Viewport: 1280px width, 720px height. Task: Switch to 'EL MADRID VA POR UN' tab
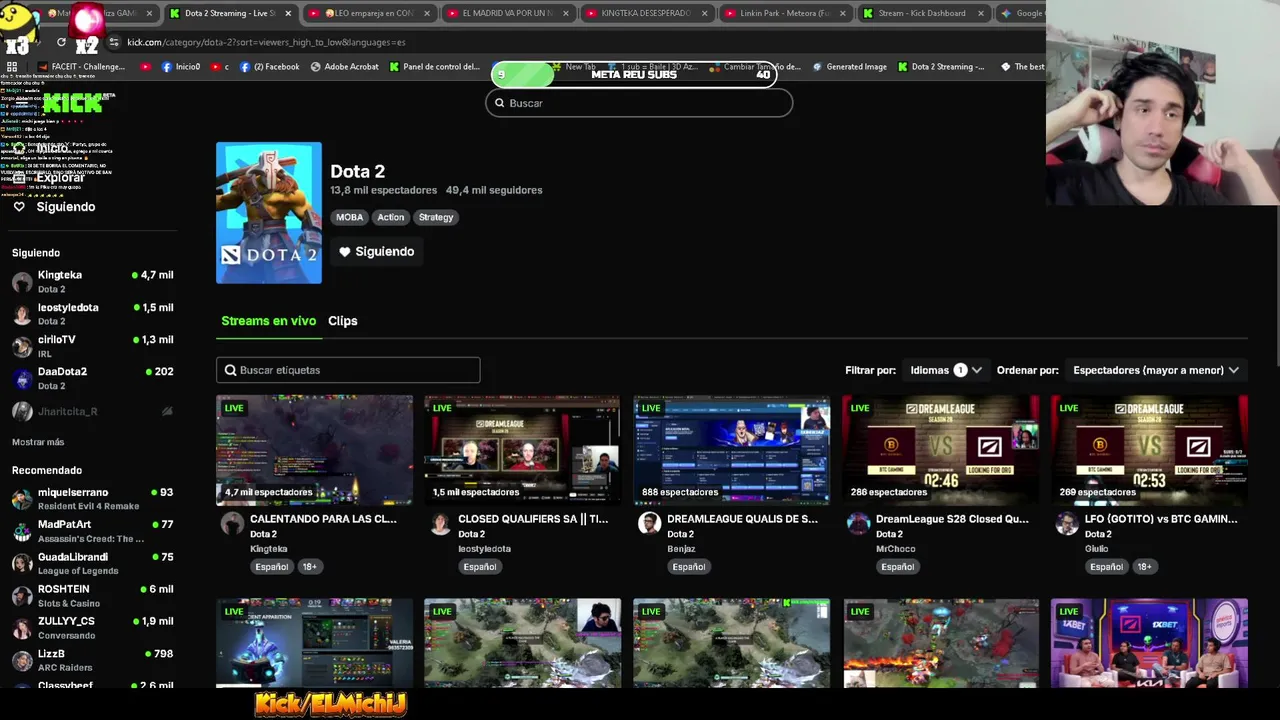tap(506, 13)
